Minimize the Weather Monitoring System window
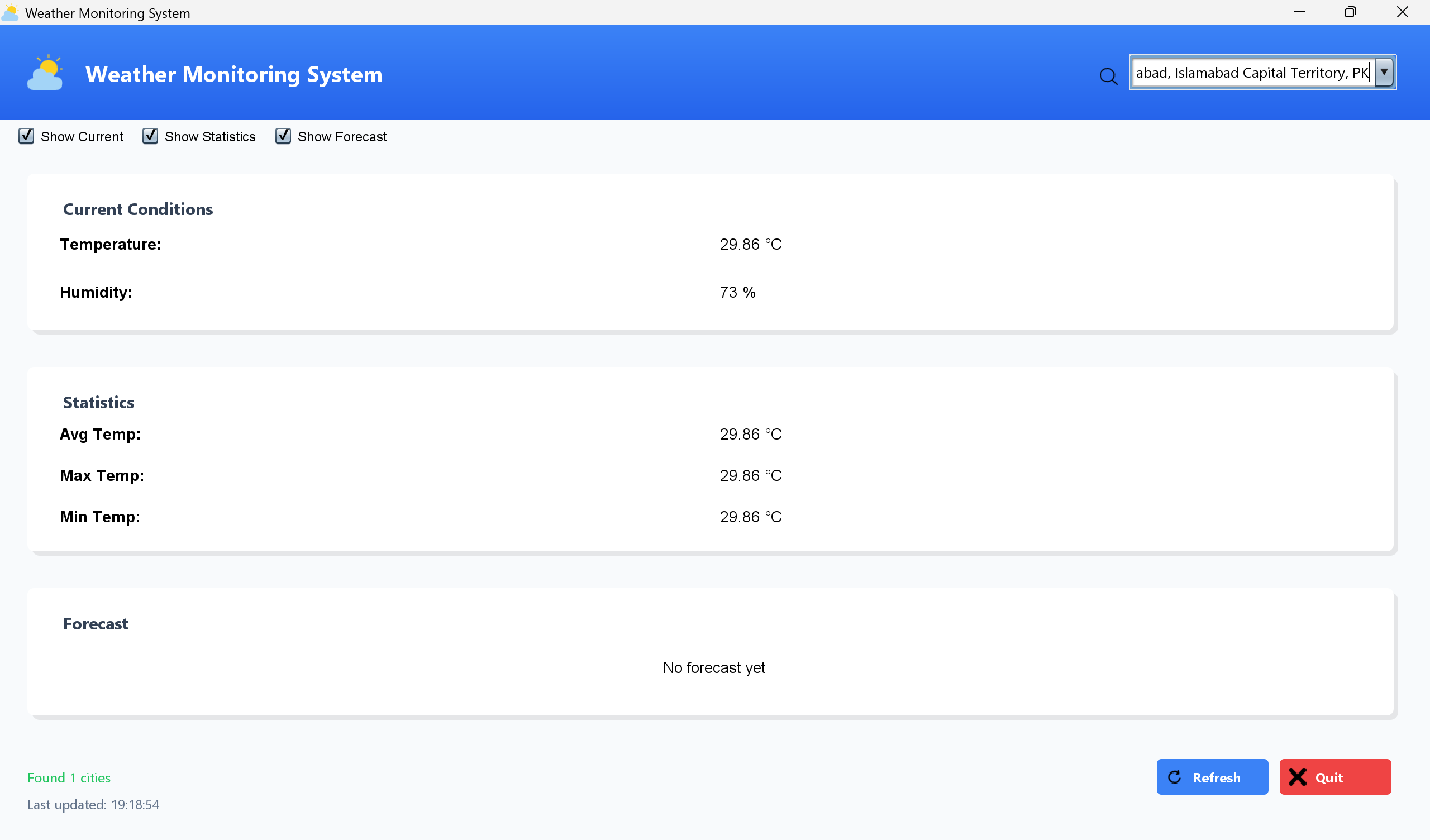Image resolution: width=1430 pixels, height=840 pixels. (1299, 12)
